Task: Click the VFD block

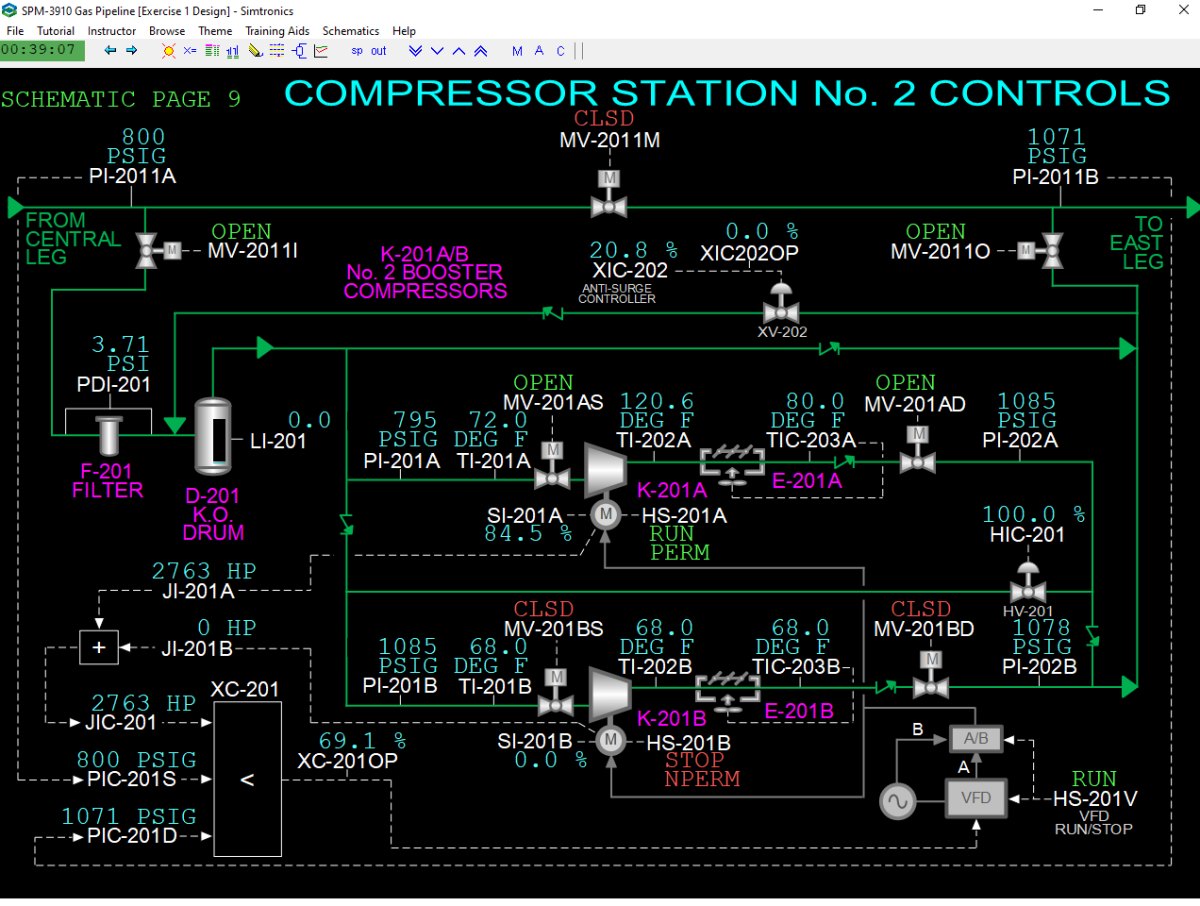Action: [x=976, y=798]
